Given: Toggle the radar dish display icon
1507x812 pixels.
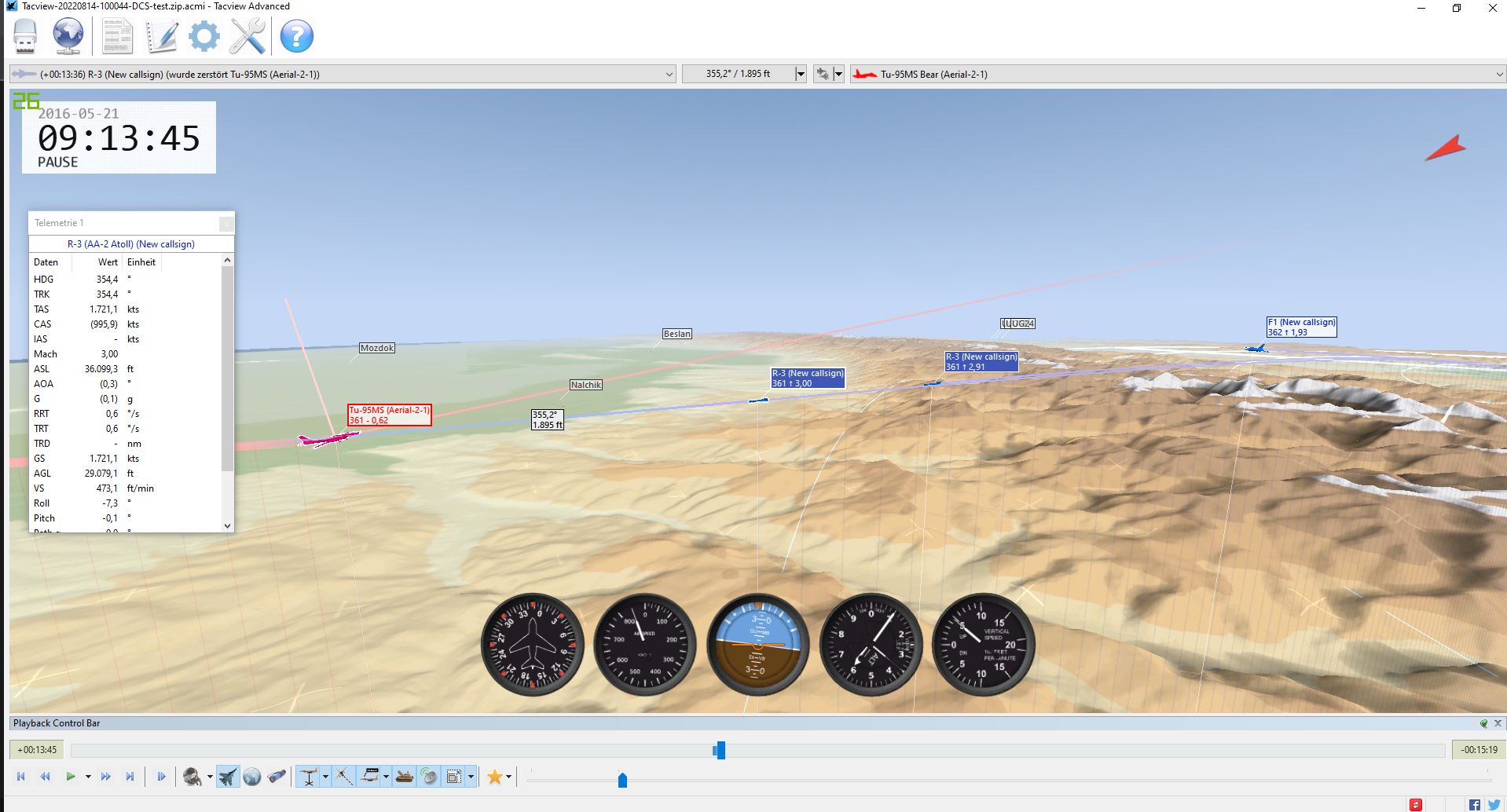Looking at the screenshot, I should click(x=429, y=777).
